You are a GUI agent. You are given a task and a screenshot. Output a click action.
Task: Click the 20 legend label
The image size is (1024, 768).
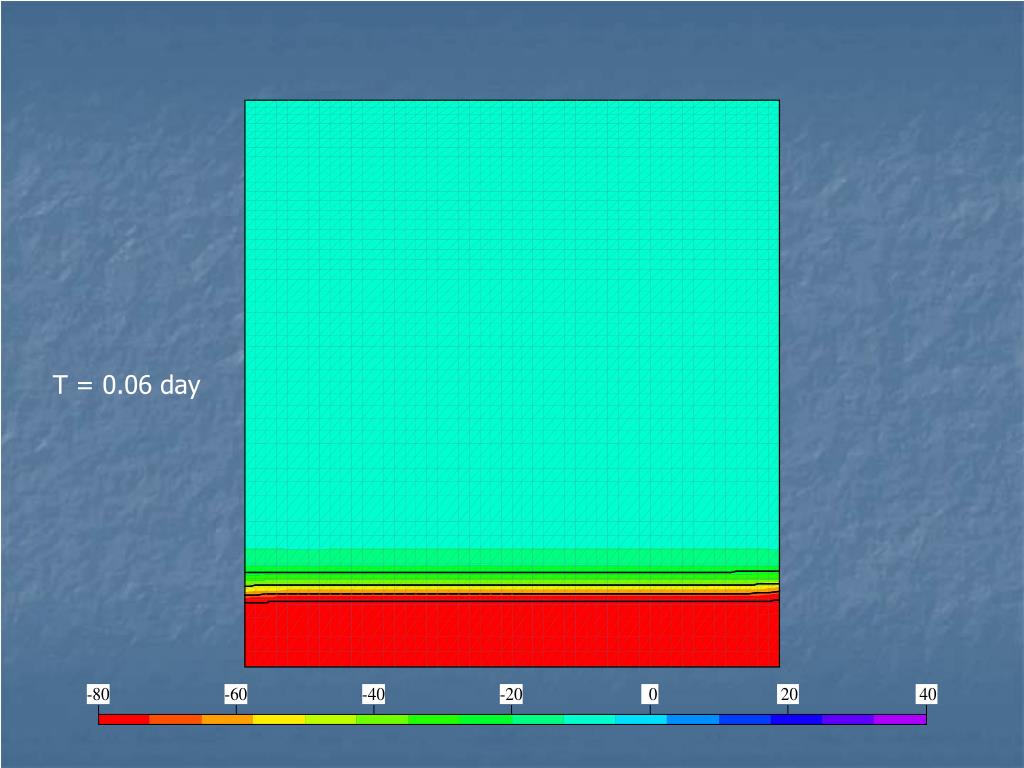pyautogui.click(x=788, y=694)
